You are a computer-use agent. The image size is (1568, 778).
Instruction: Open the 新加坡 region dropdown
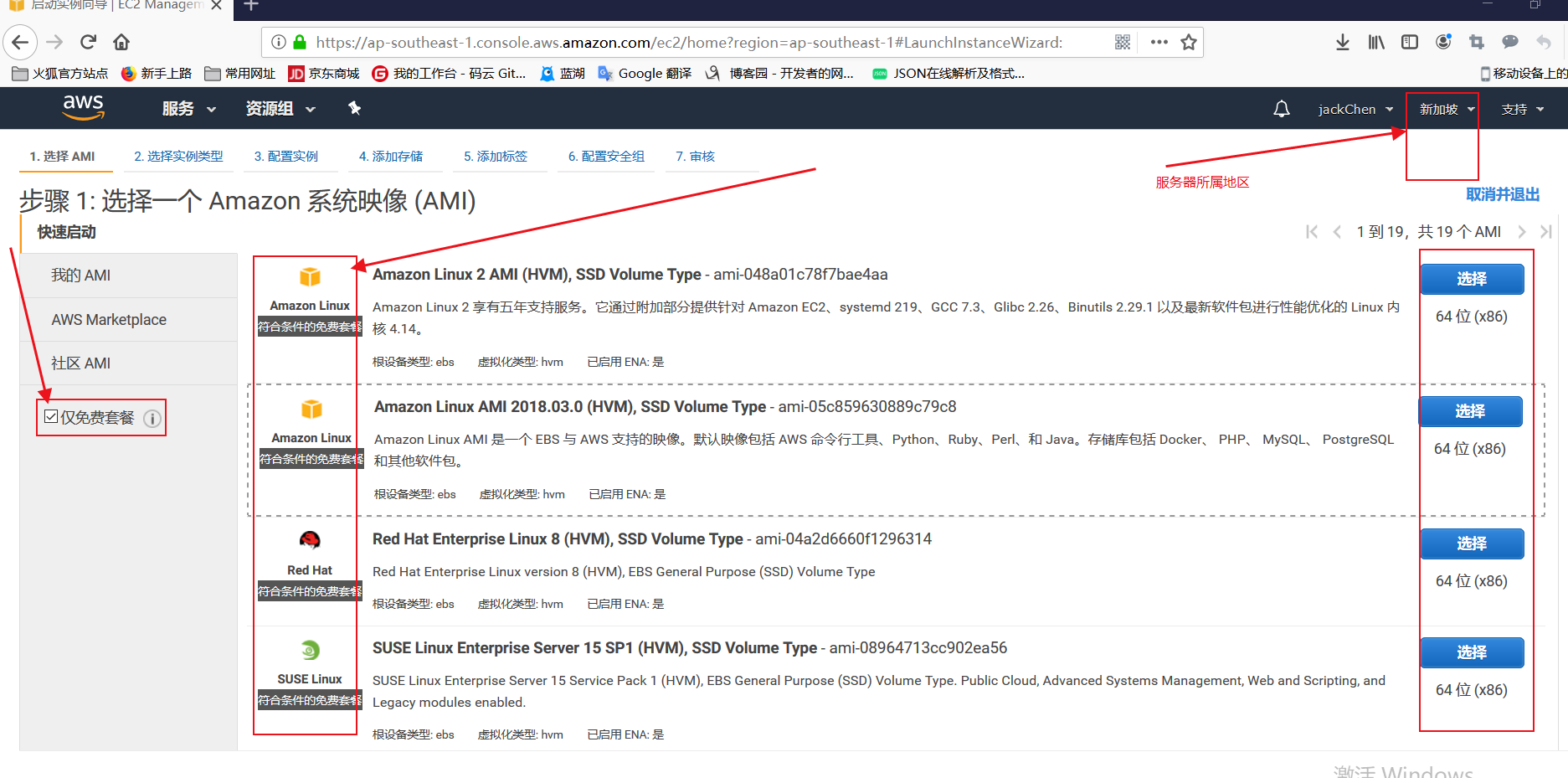(1447, 109)
